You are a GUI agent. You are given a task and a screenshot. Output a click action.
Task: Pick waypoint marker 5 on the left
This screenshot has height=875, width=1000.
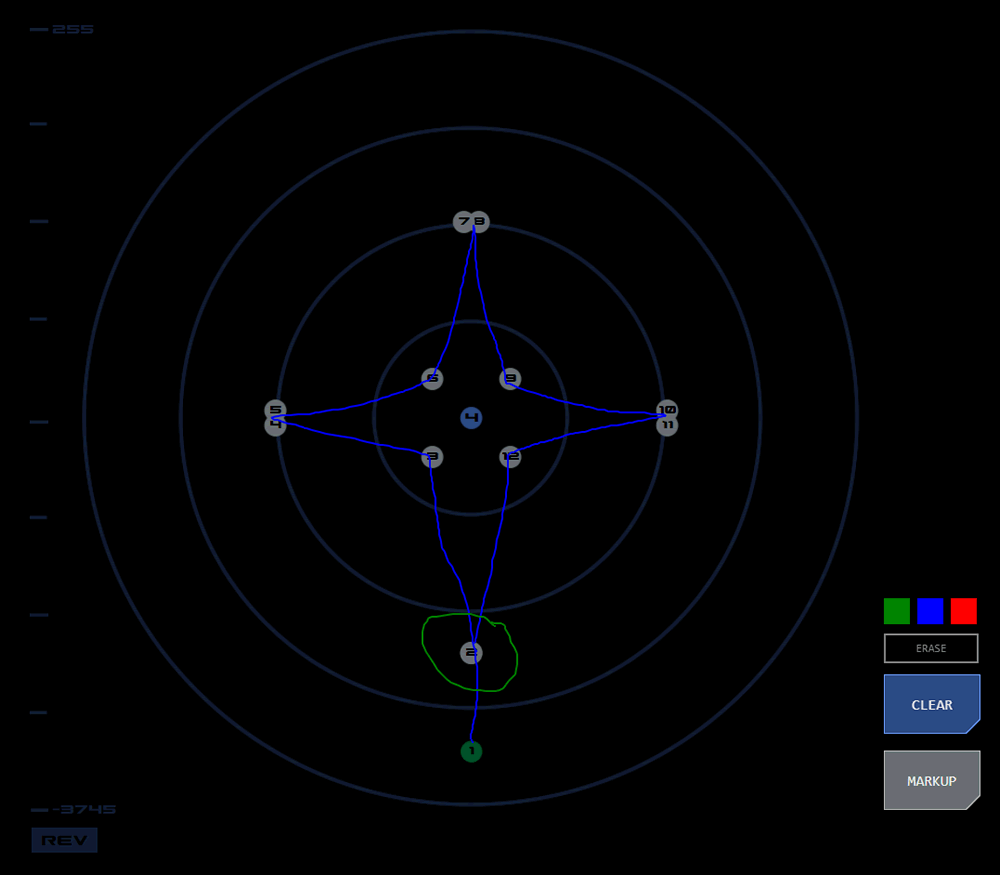pyautogui.click(x=276, y=408)
